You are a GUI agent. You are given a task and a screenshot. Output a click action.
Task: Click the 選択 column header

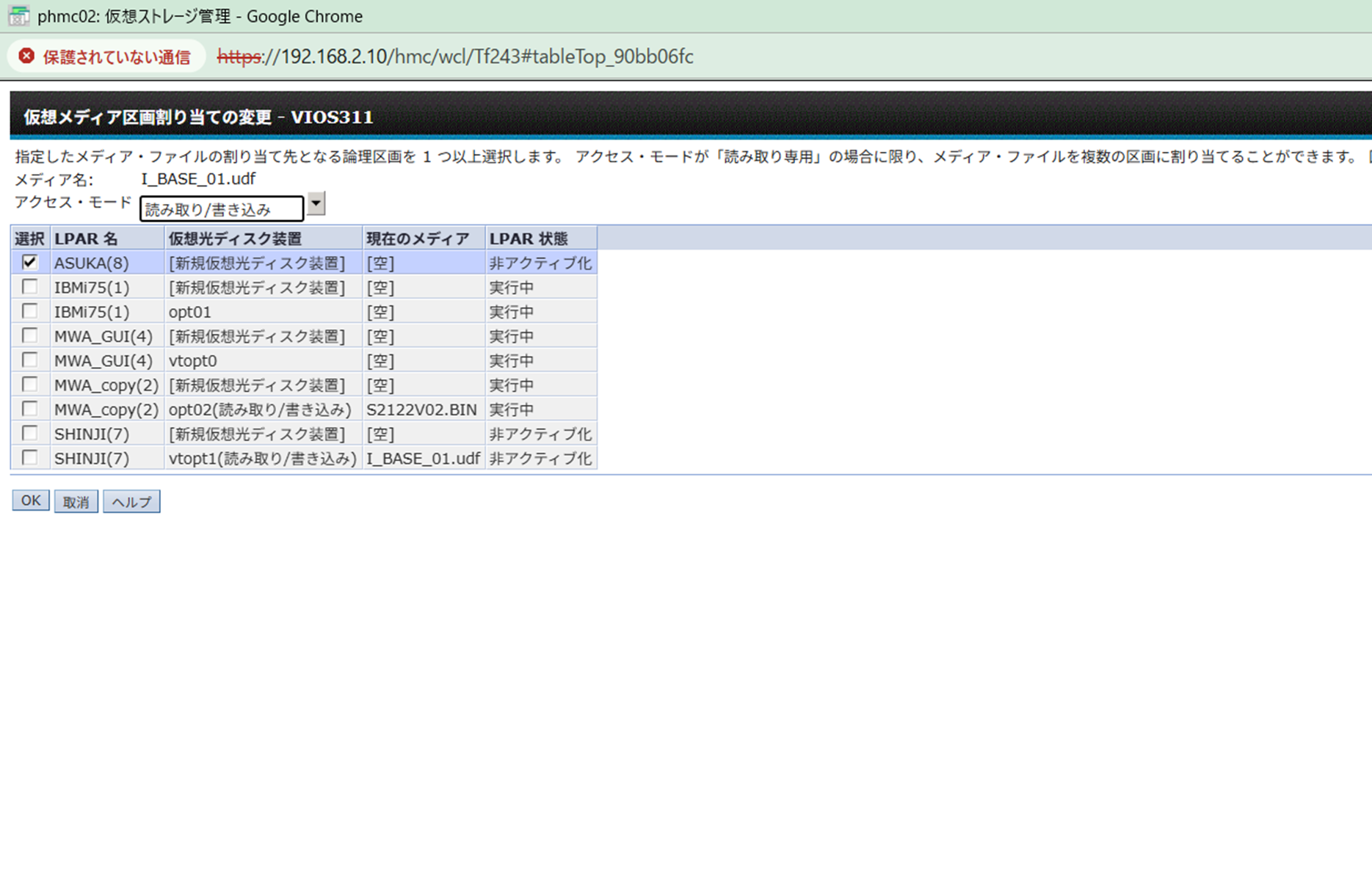[x=30, y=238]
